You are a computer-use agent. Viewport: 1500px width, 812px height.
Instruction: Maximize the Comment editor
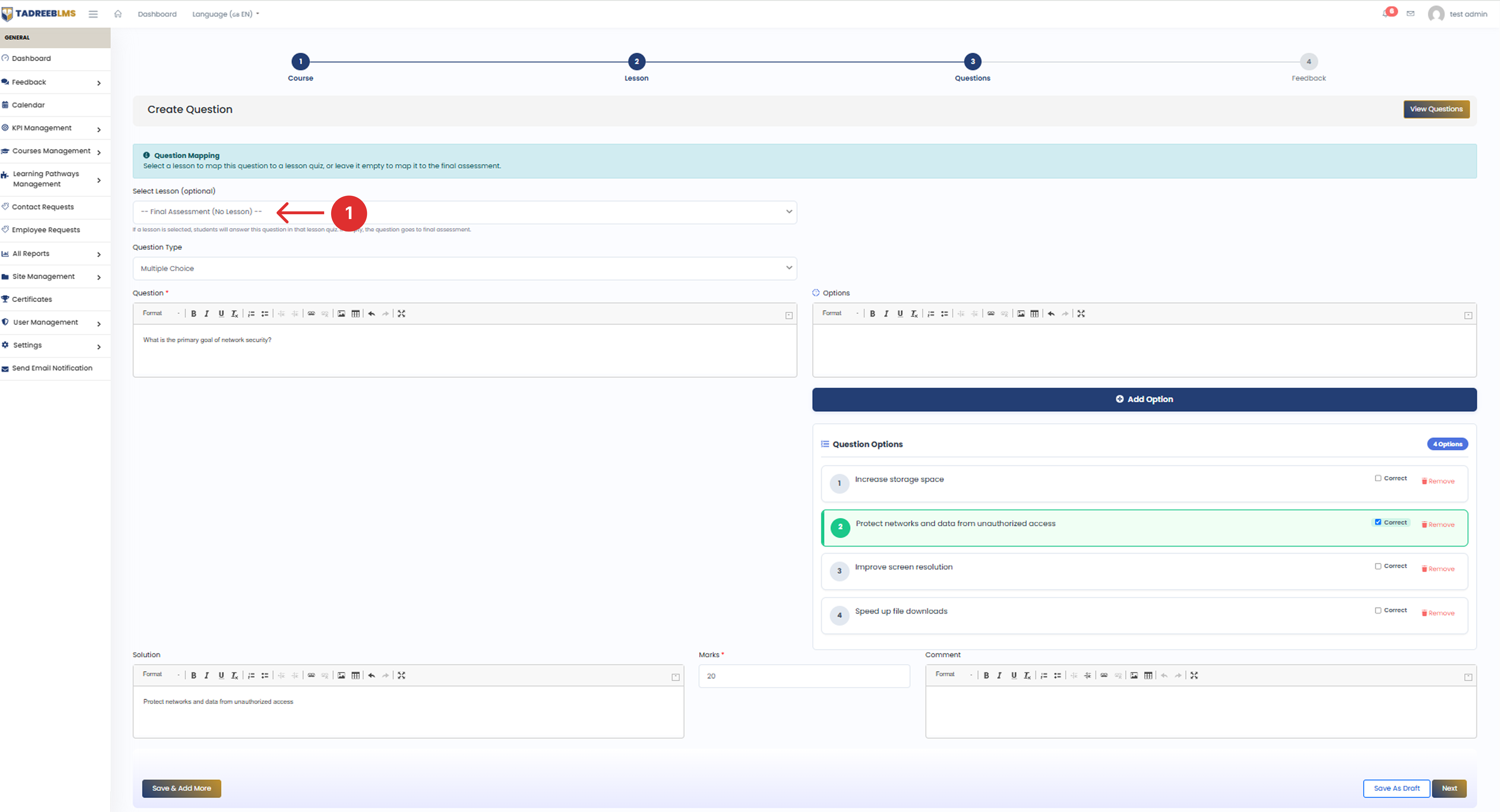coord(1194,675)
